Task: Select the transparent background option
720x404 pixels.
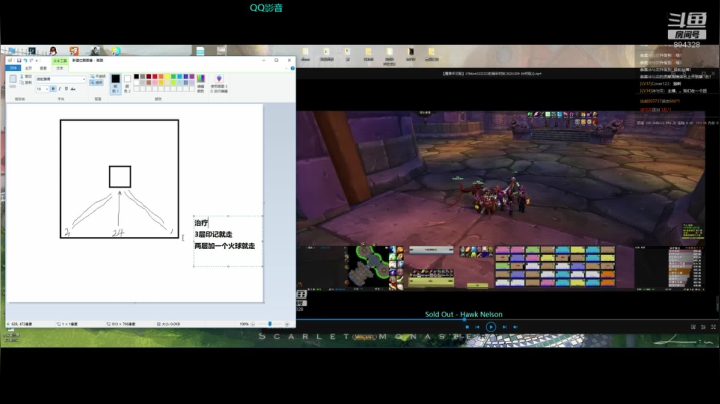Action: click(x=96, y=83)
